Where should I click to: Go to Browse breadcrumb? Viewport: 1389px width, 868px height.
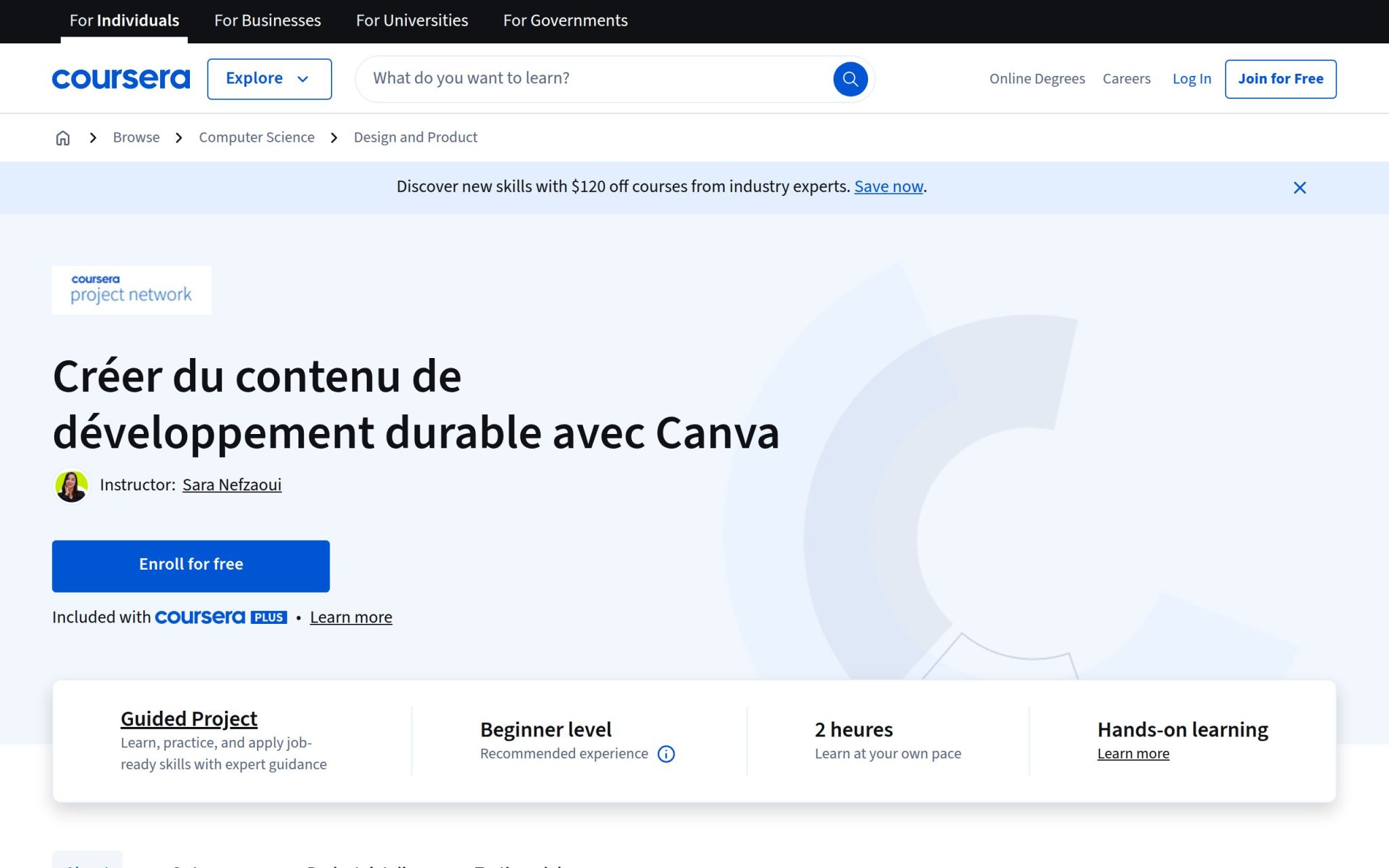click(136, 138)
